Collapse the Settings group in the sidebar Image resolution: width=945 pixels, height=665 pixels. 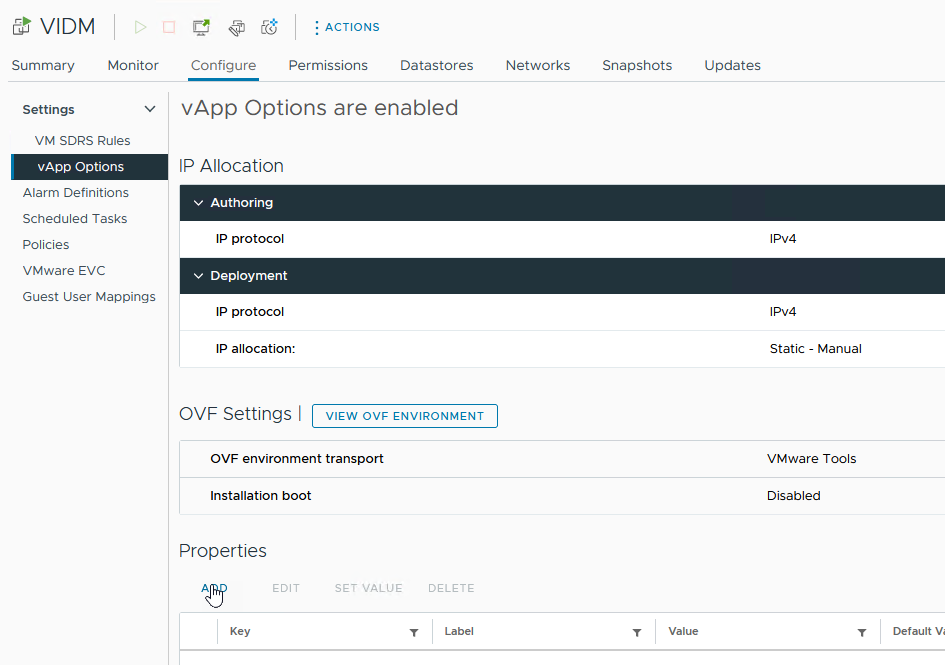[x=149, y=108]
